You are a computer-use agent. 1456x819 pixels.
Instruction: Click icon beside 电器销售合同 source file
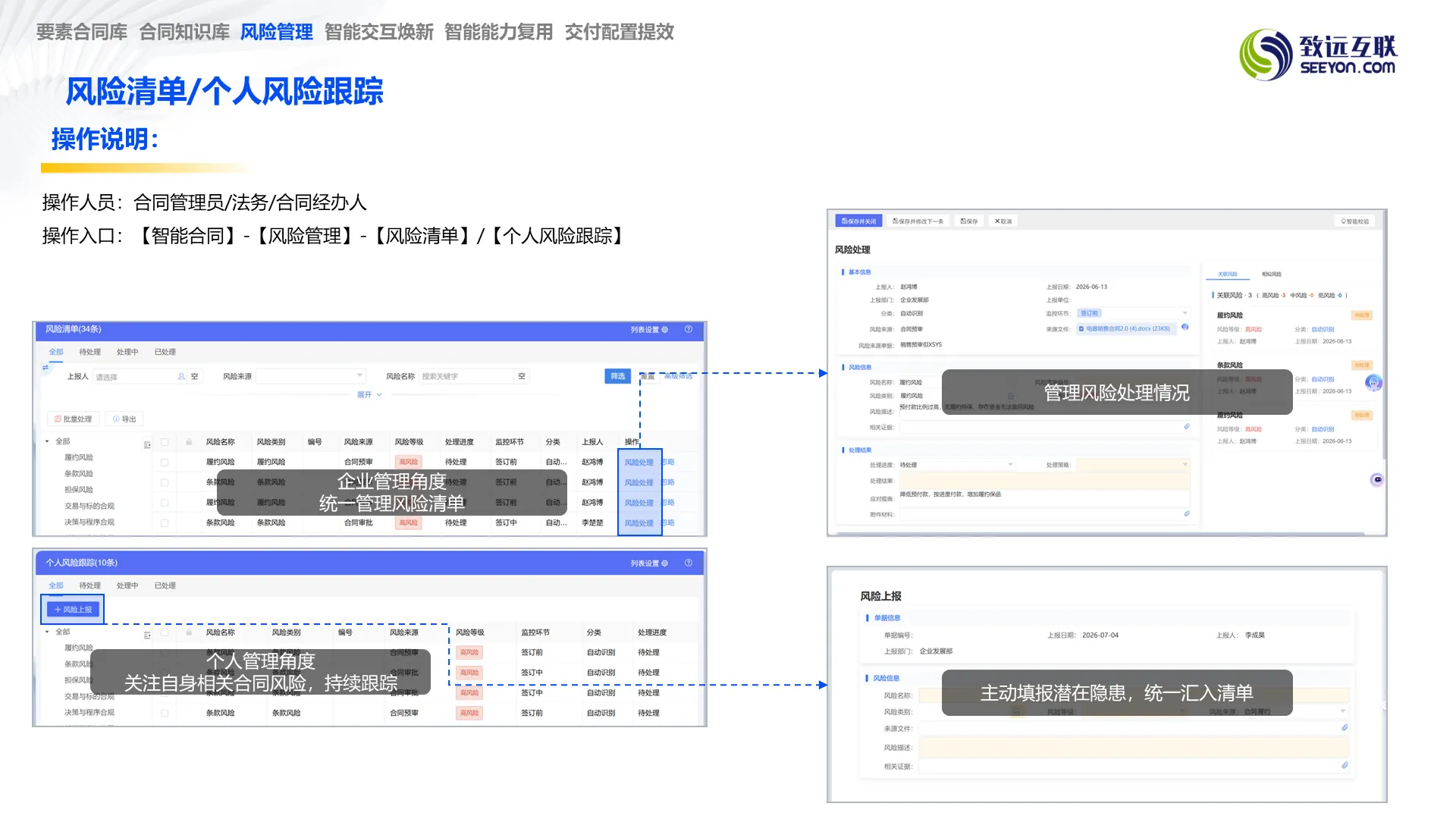[x=1185, y=328]
